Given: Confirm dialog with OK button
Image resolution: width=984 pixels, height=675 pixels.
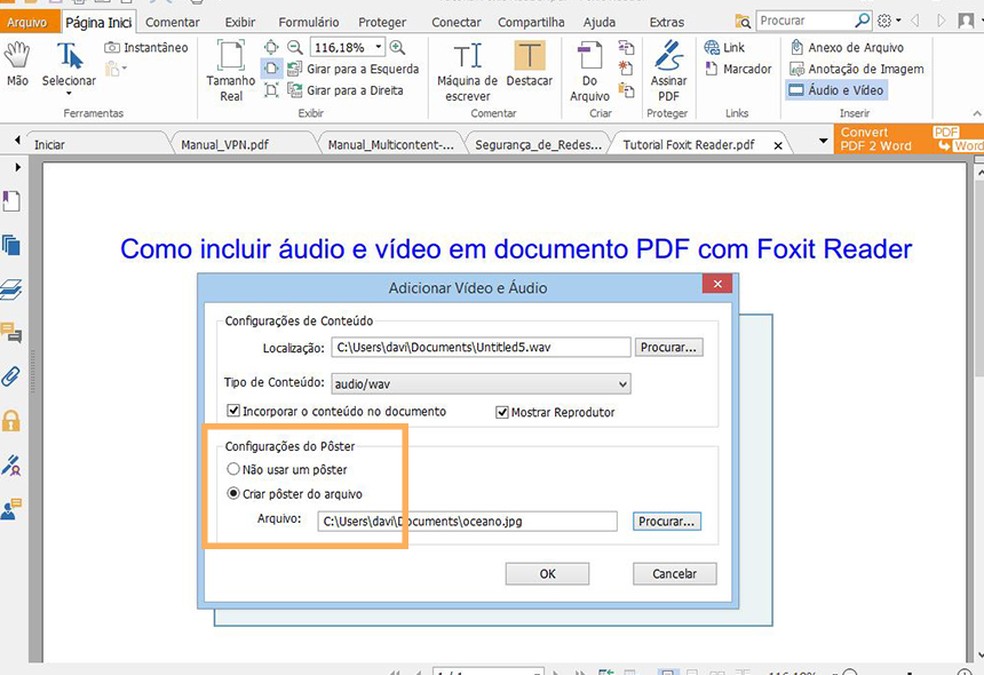Looking at the screenshot, I should tap(547, 573).
